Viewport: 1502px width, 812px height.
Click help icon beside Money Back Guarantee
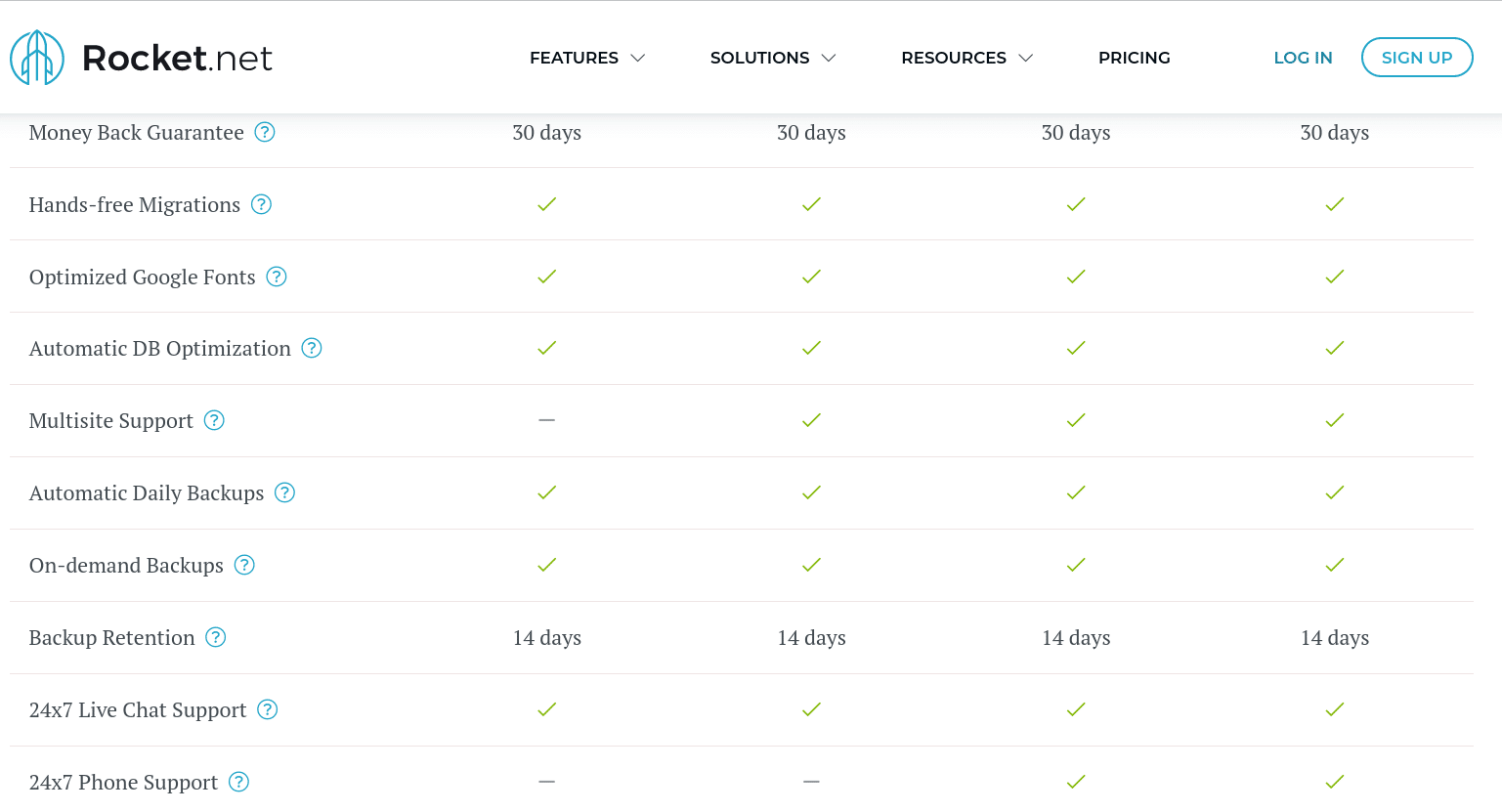265,132
